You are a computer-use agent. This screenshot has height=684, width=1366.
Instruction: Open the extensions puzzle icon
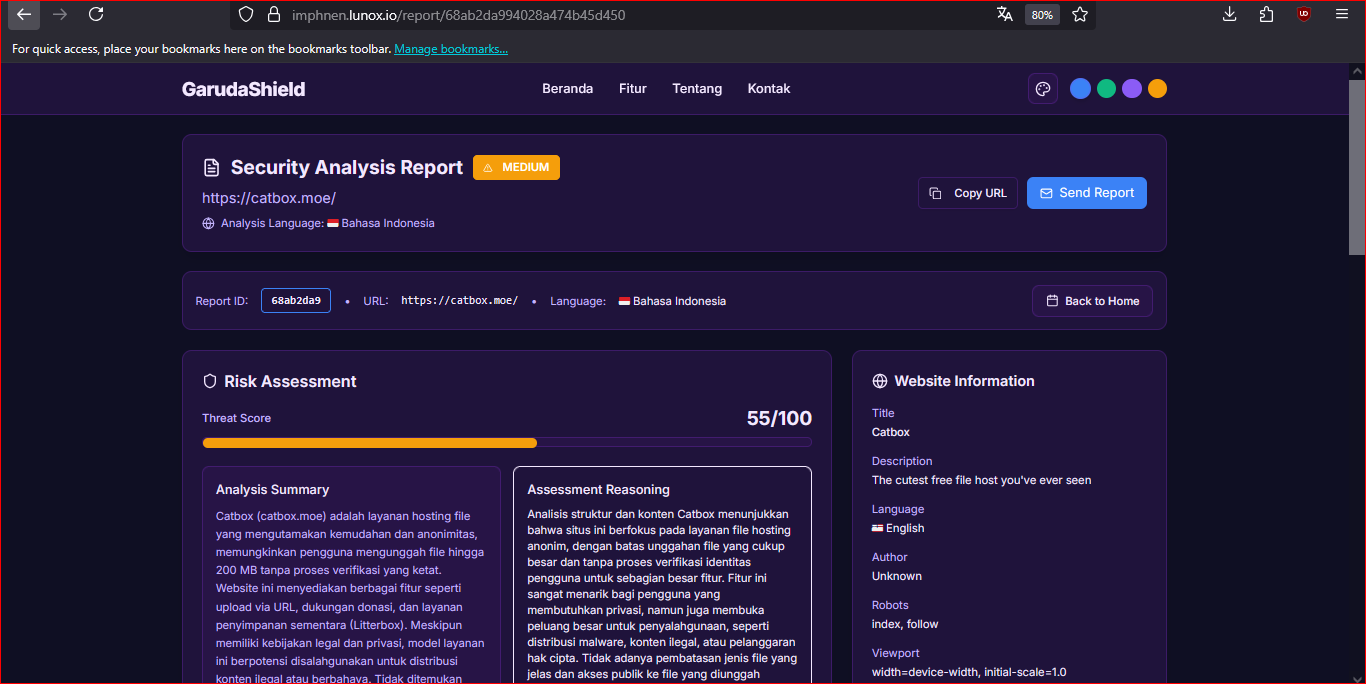(x=1267, y=14)
